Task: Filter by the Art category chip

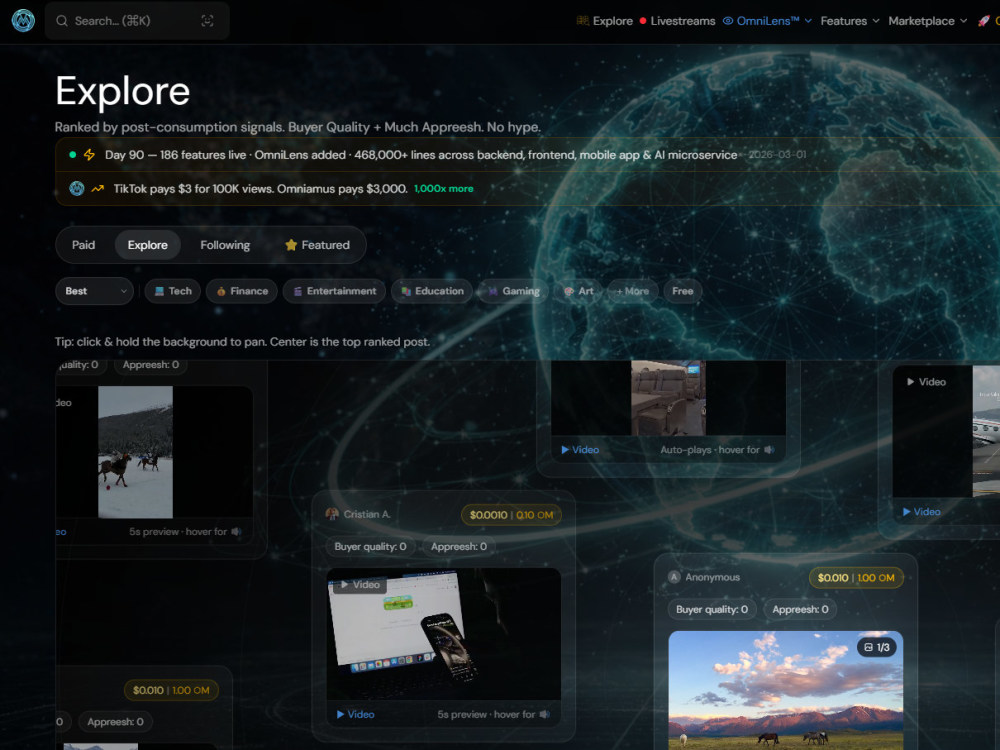Action: pyautogui.click(x=578, y=291)
